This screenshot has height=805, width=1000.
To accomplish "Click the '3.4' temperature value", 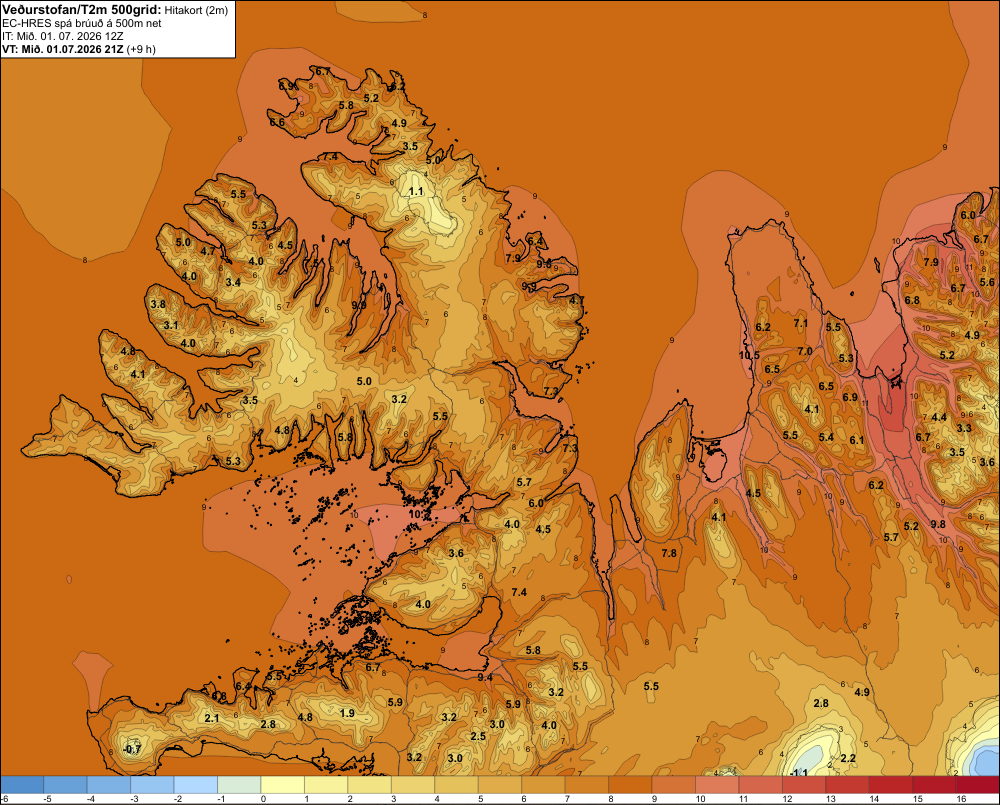I will click(233, 283).
